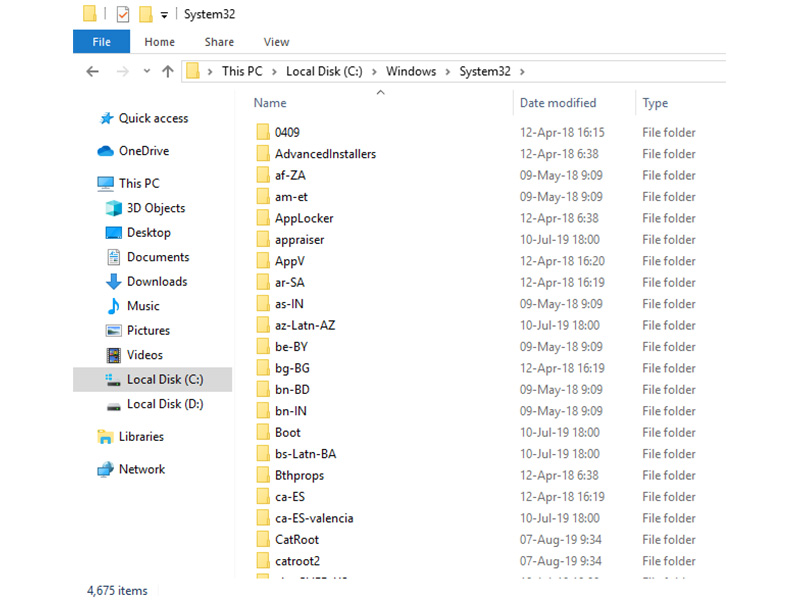Switch to the Share ribbon tab
The image size is (800, 600).
coord(219,42)
